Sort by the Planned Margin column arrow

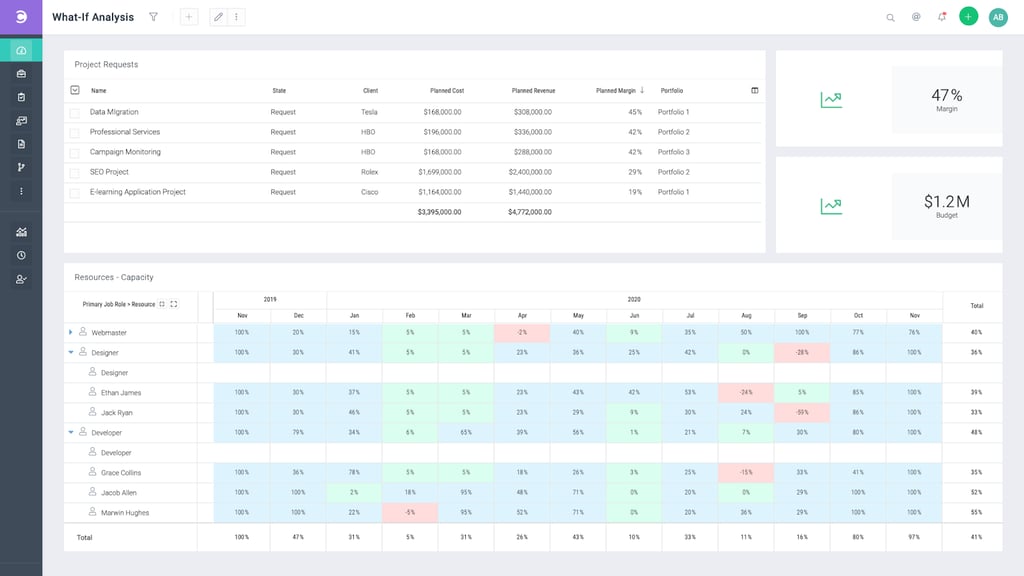pyautogui.click(x=640, y=90)
